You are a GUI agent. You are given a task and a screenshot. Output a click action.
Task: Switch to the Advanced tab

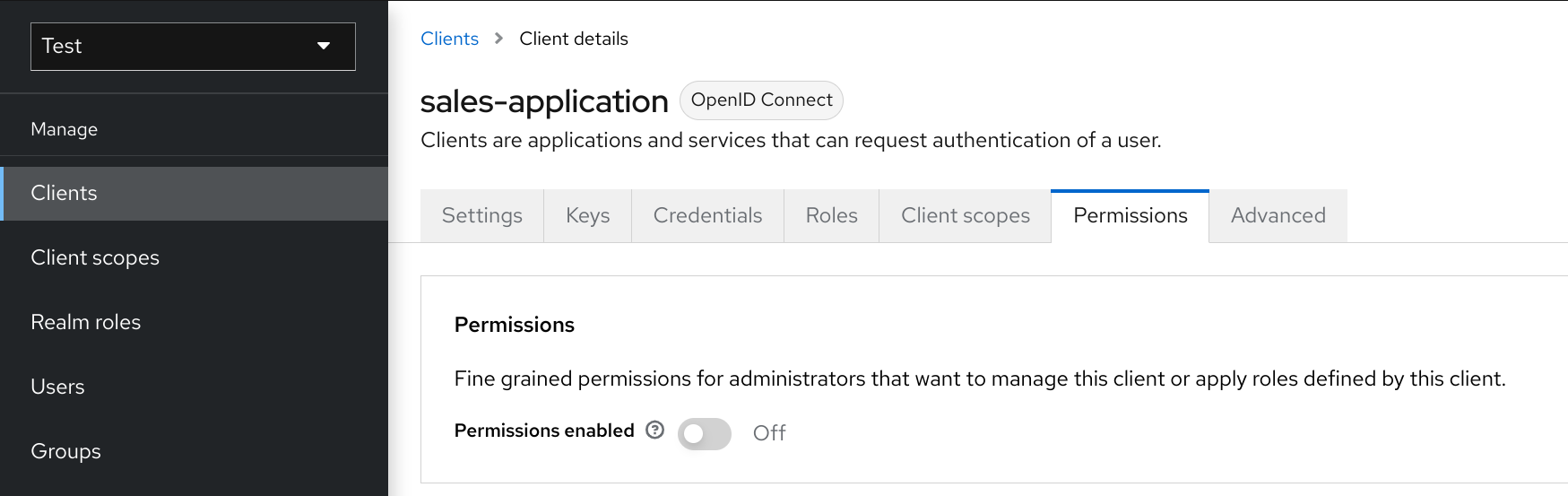pos(1278,216)
